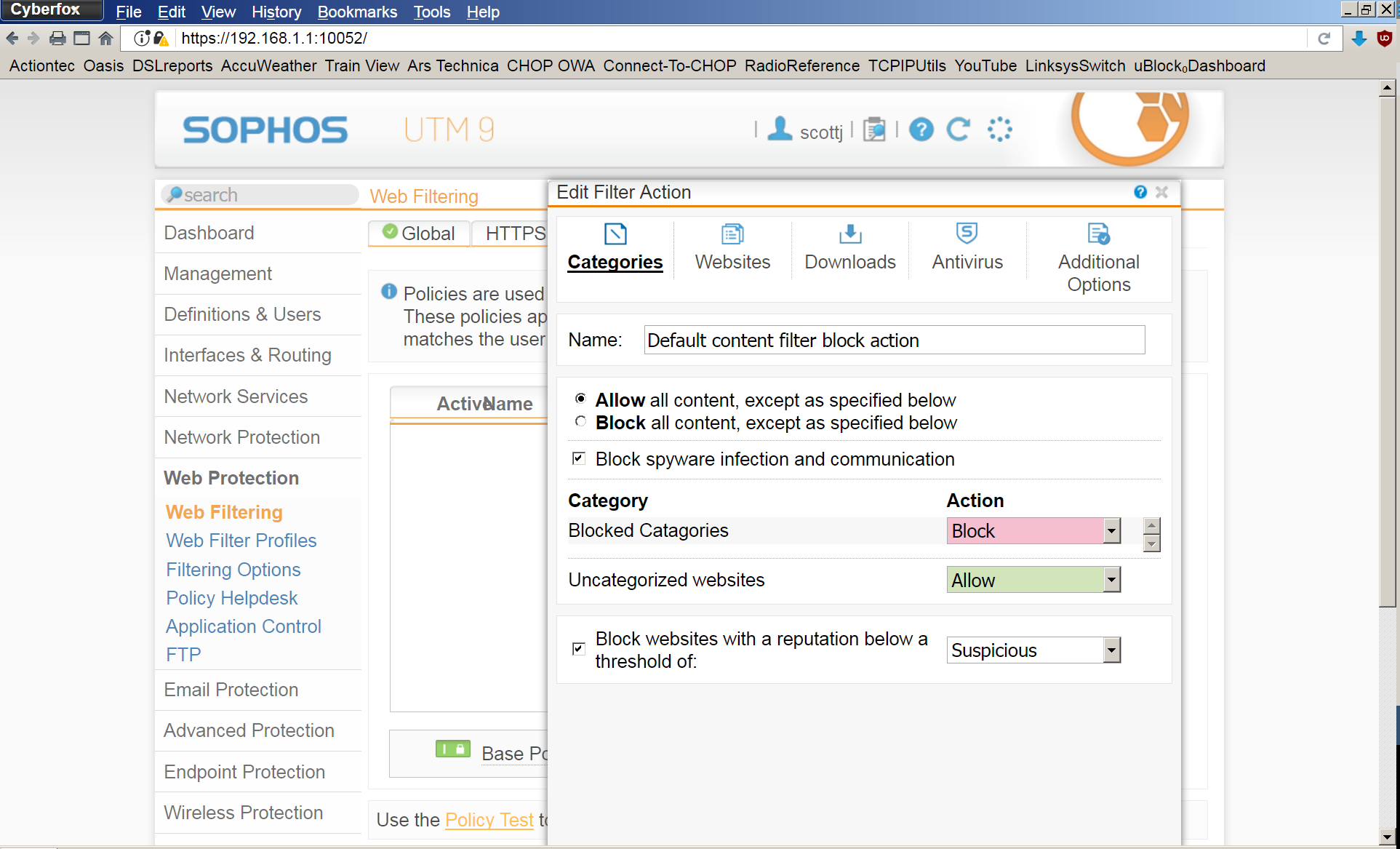
Task: Open the Categories tab icon
Action: [x=615, y=234]
